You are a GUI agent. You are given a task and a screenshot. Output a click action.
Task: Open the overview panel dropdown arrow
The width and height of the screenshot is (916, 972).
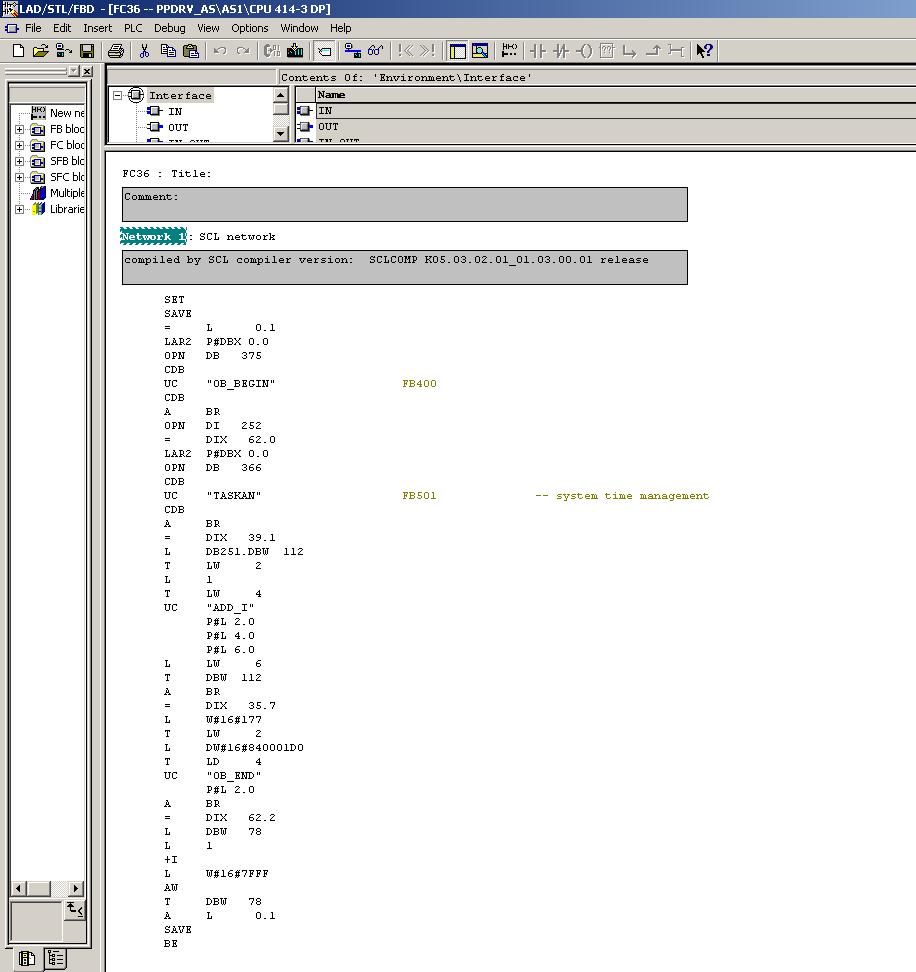[74, 71]
